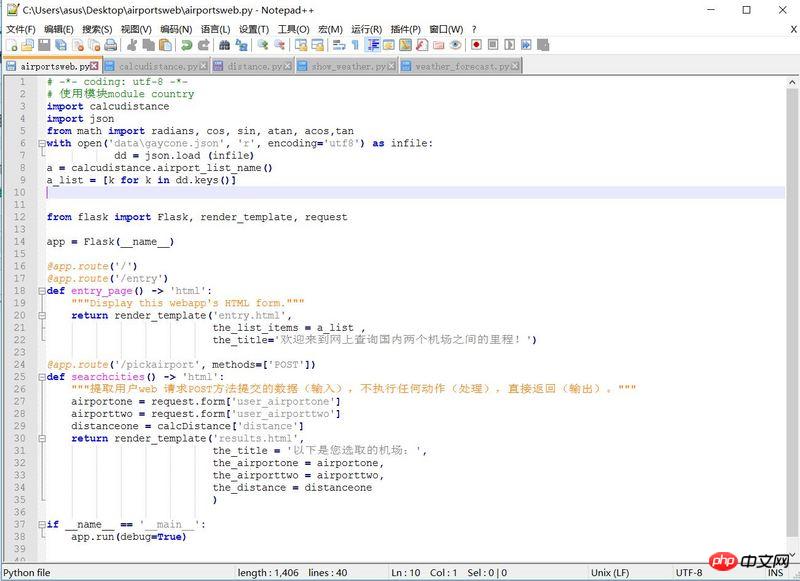Close the show_weather.py tab
Screen dimensions: 800x581
point(391,66)
